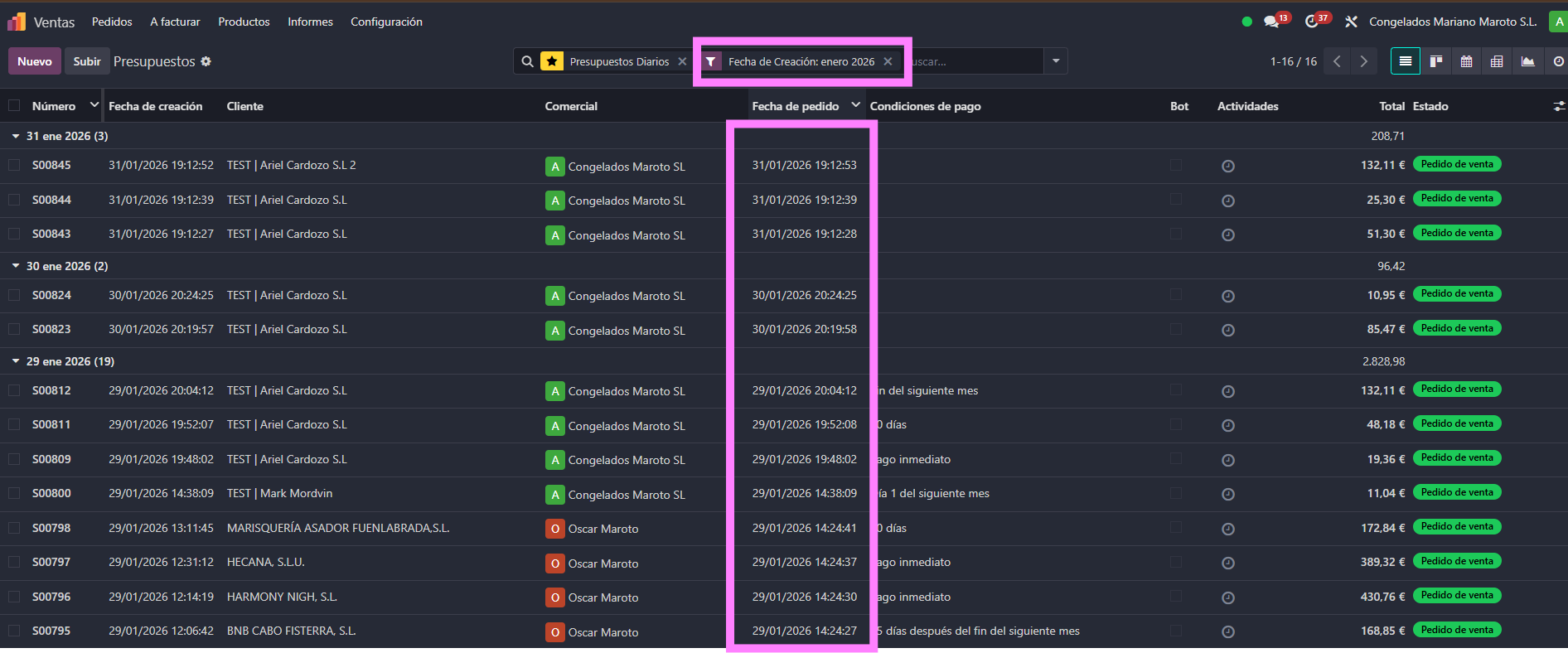Image resolution: width=1568 pixels, height=653 pixels.
Task: Tick the checkbox for order S00845
Action: pyautogui.click(x=14, y=166)
